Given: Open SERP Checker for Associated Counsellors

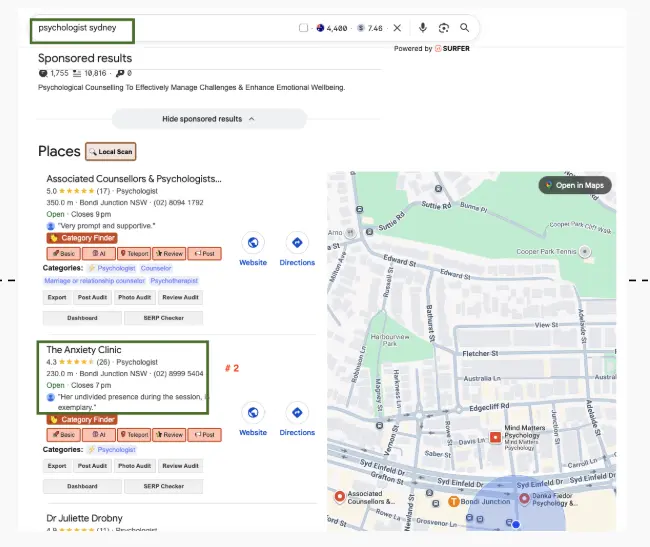Looking at the screenshot, I should click(164, 318).
